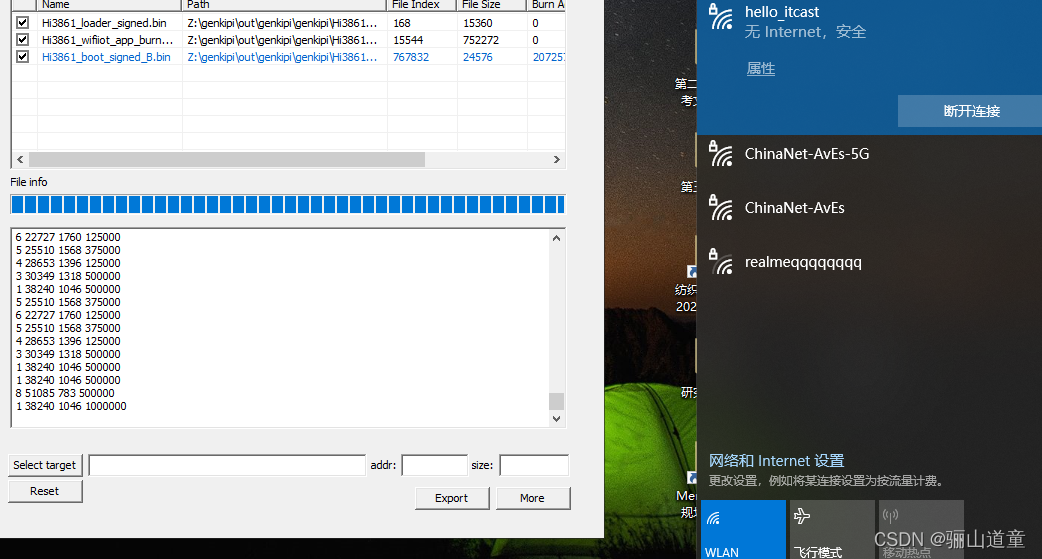Click the hello_itcast Wi-Fi signal icon
This screenshot has width=1042, height=559.
(x=720, y=17)
